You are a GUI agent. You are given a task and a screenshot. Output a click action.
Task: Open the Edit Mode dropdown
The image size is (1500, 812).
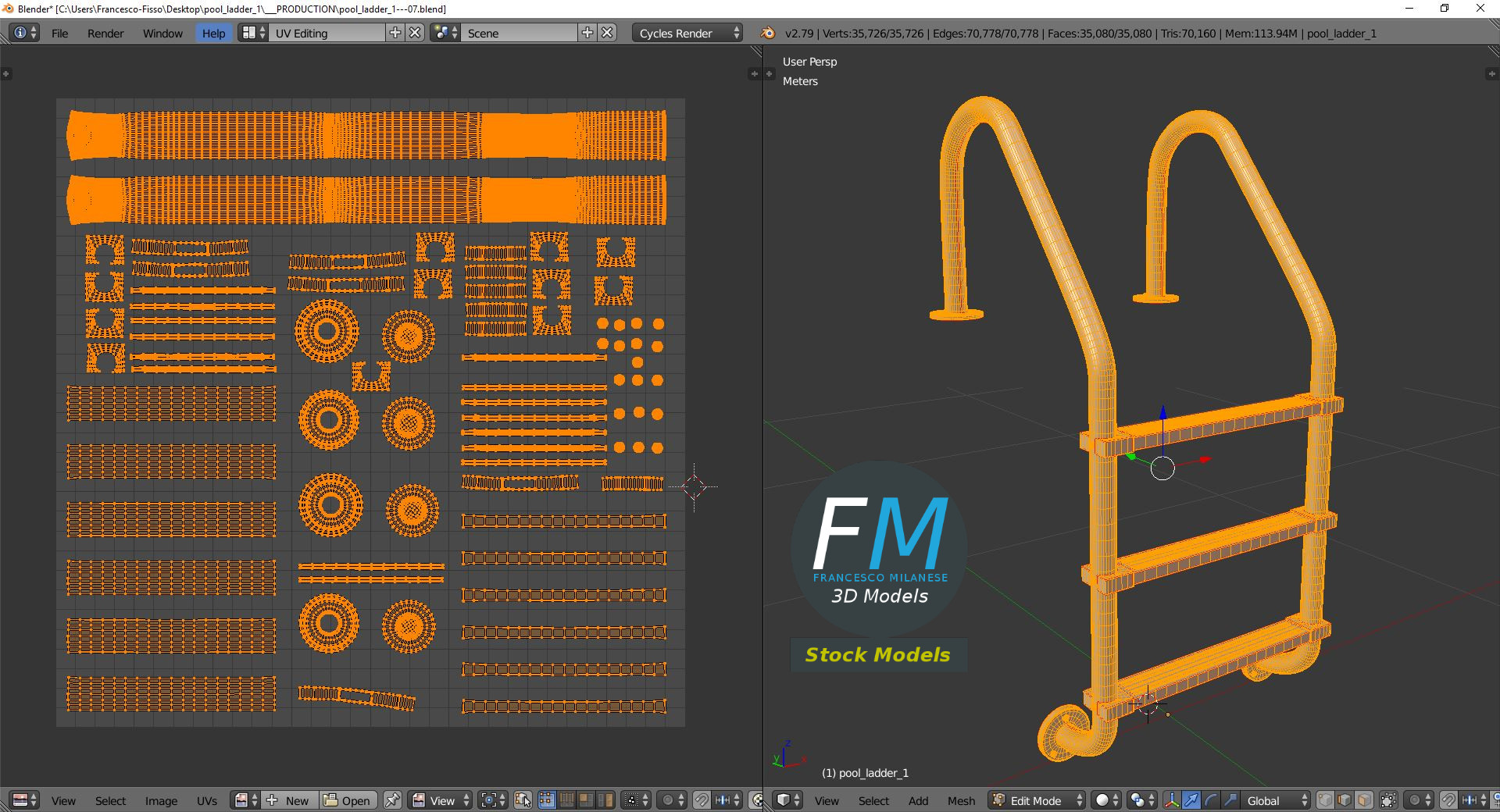[1035, 800]
